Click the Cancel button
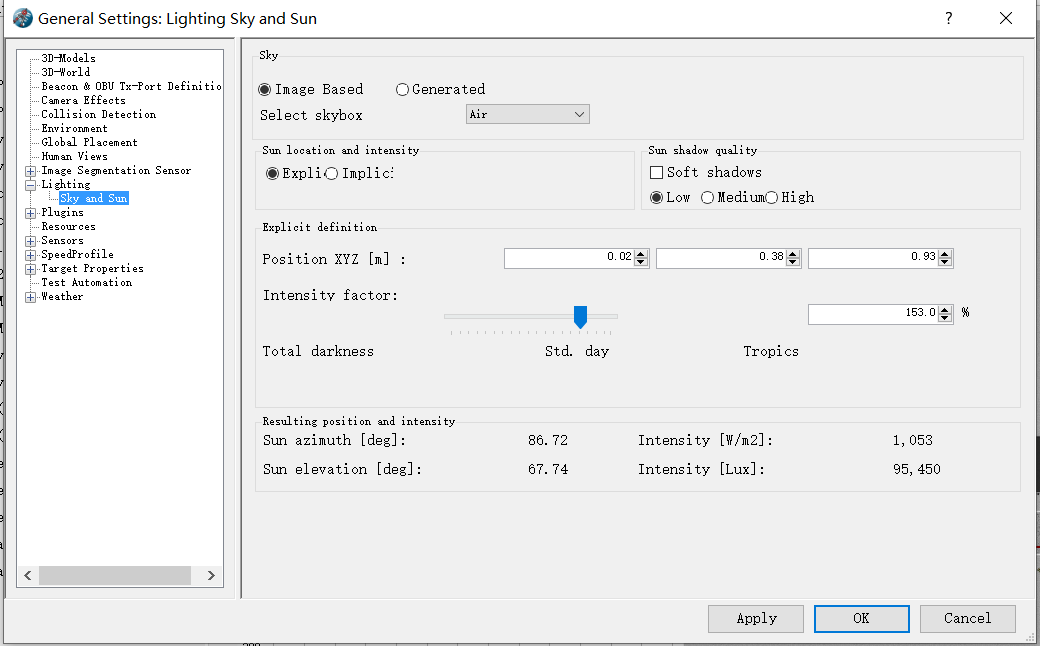The width and height of the screenshot is (1040, 646). (x=967, y=618)
